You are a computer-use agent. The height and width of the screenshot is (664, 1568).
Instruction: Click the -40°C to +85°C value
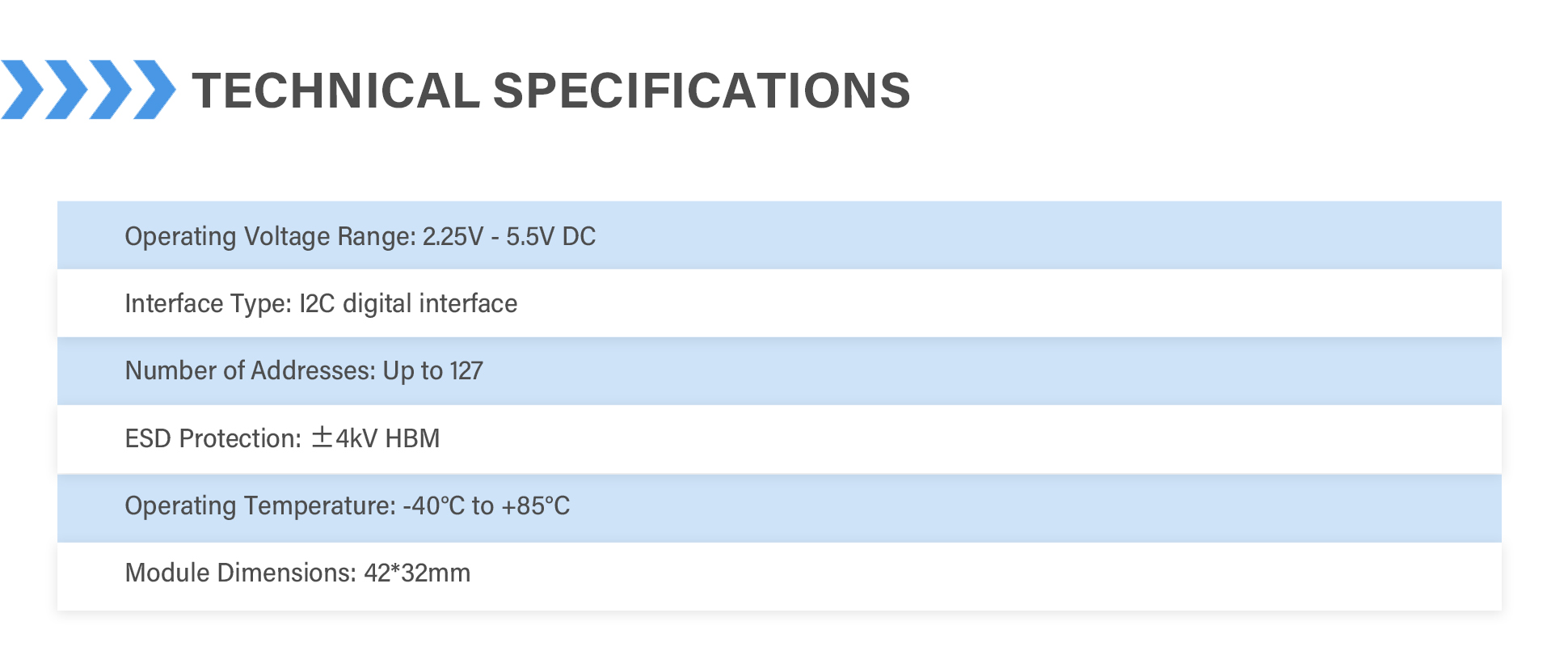click(487, 505)
